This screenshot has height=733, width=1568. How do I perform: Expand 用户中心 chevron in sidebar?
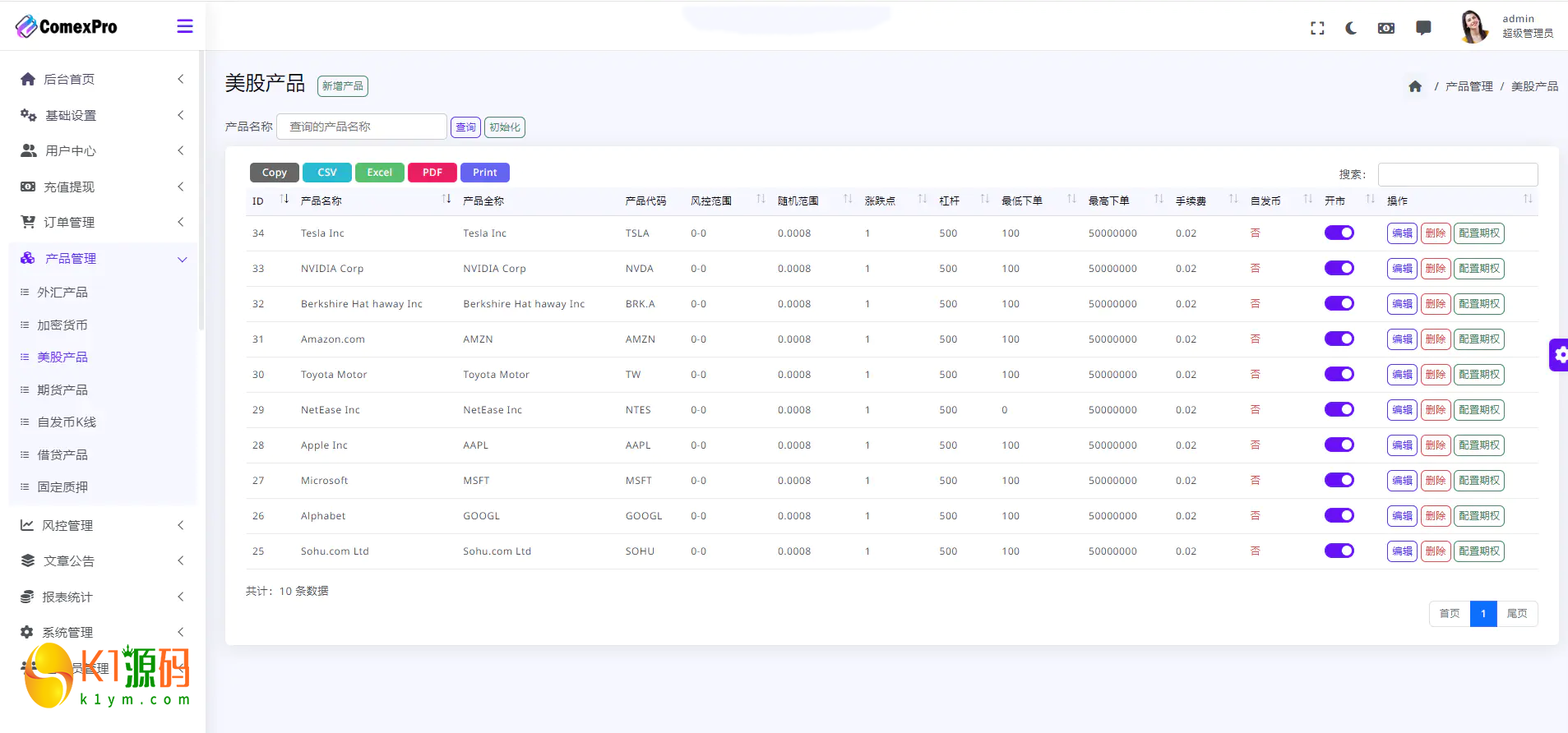[181, 150]
